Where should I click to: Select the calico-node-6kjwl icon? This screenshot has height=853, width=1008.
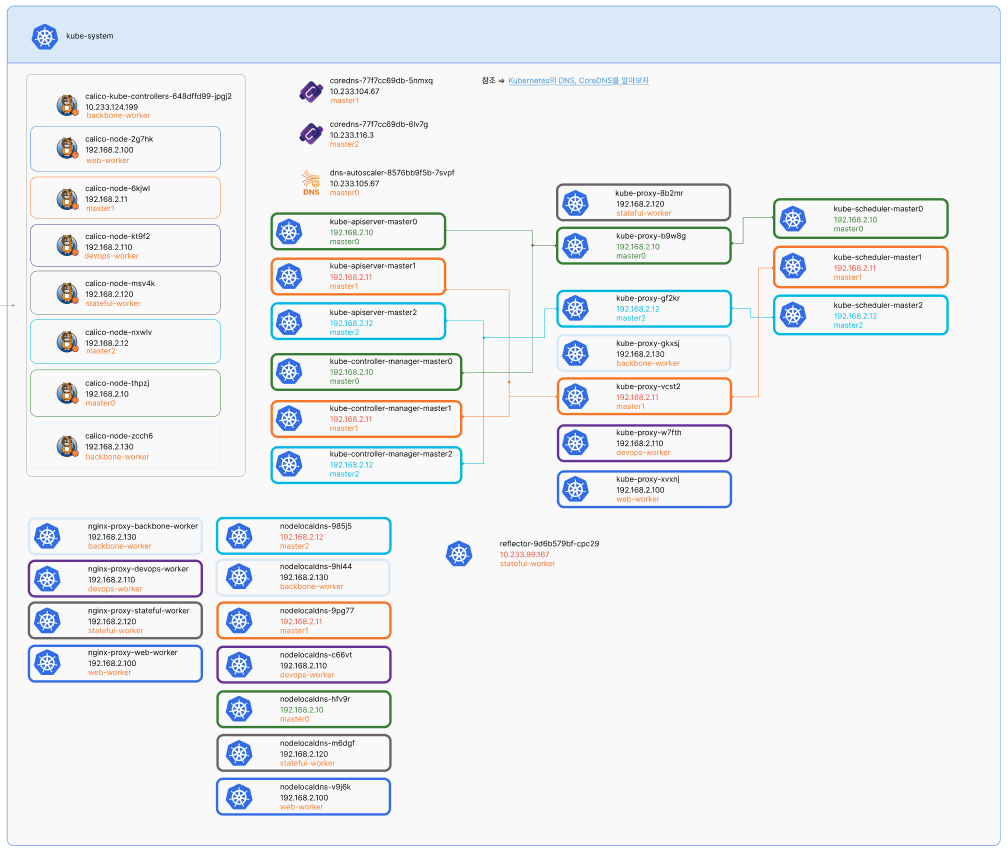click(67, 199)
